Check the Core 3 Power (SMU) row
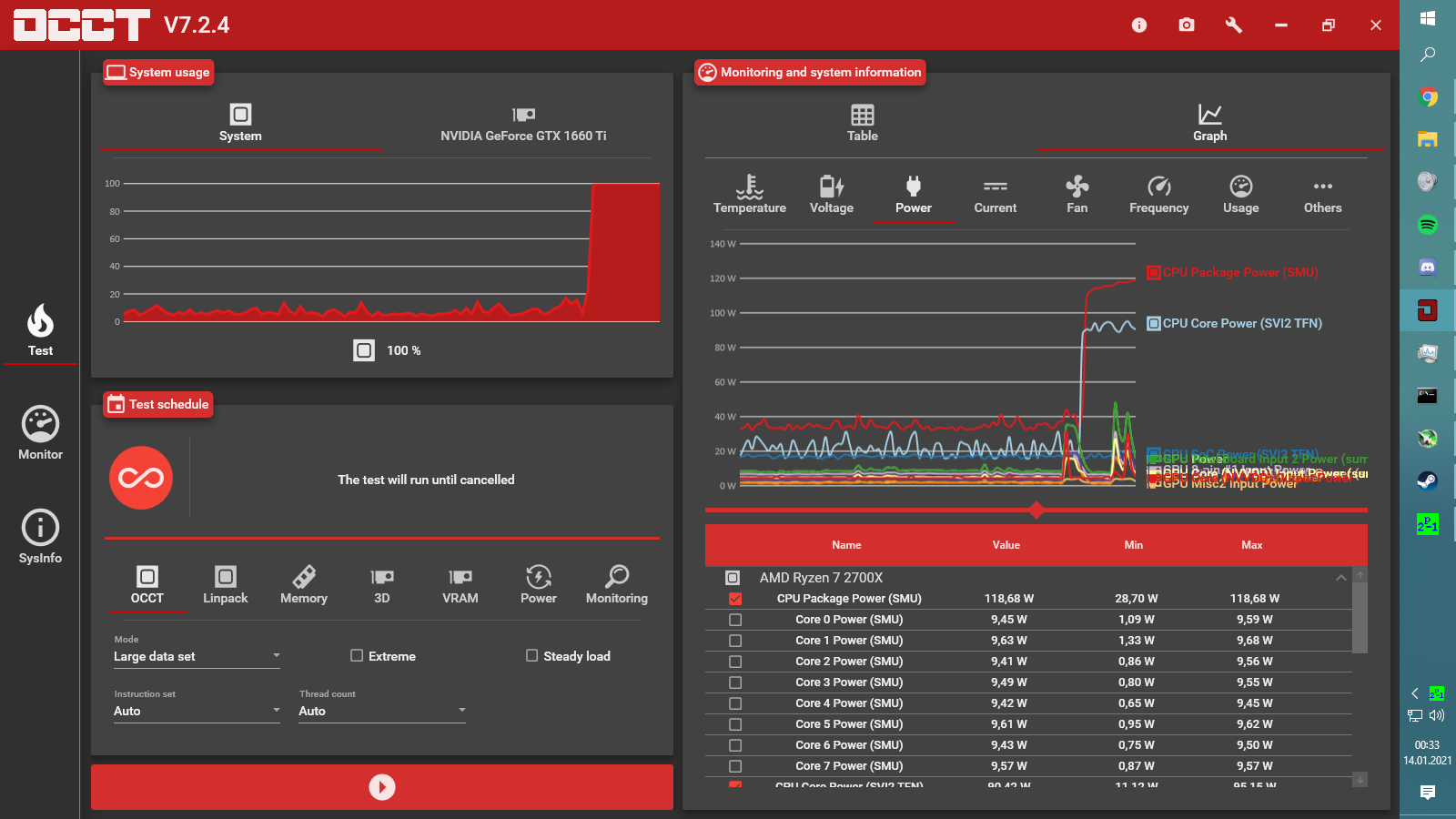Viewport: 1456px width, 819px height. click(x=735, y=682)
